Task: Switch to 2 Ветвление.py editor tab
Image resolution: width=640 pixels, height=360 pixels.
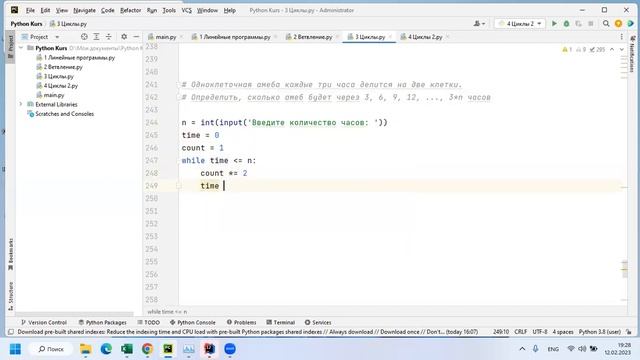Action: (313, 37)
